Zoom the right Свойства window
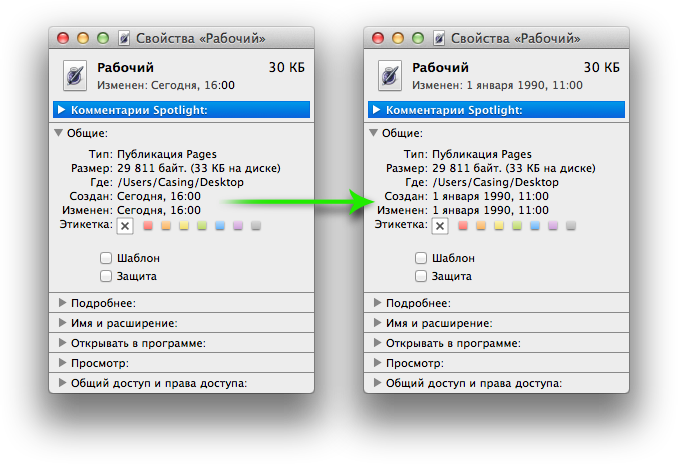The image size is (678, 464). pyautogui.click(x=418, y=38)
